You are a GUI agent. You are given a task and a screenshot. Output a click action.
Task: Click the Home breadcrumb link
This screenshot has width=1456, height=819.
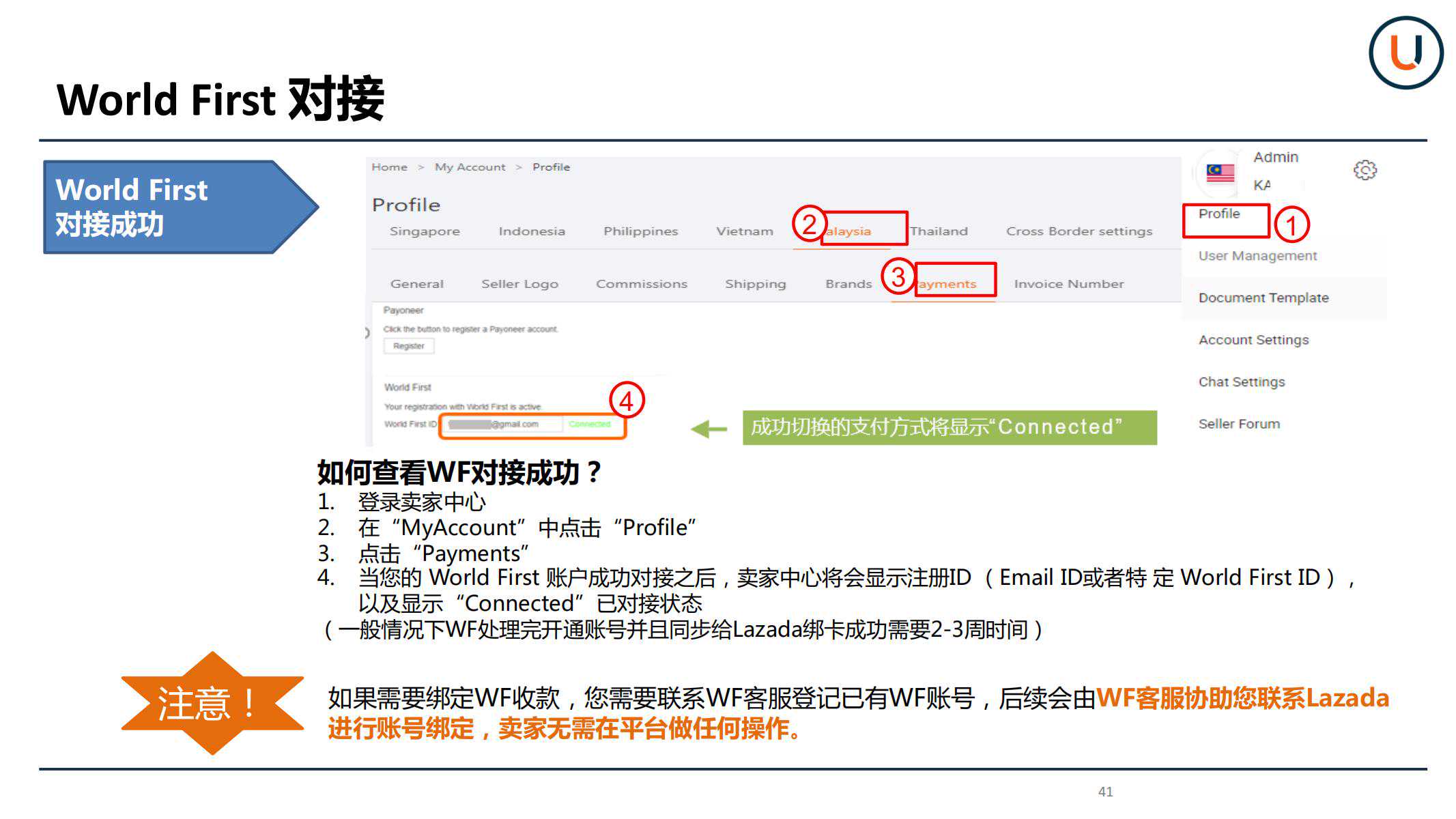click(x=389, y=167)
